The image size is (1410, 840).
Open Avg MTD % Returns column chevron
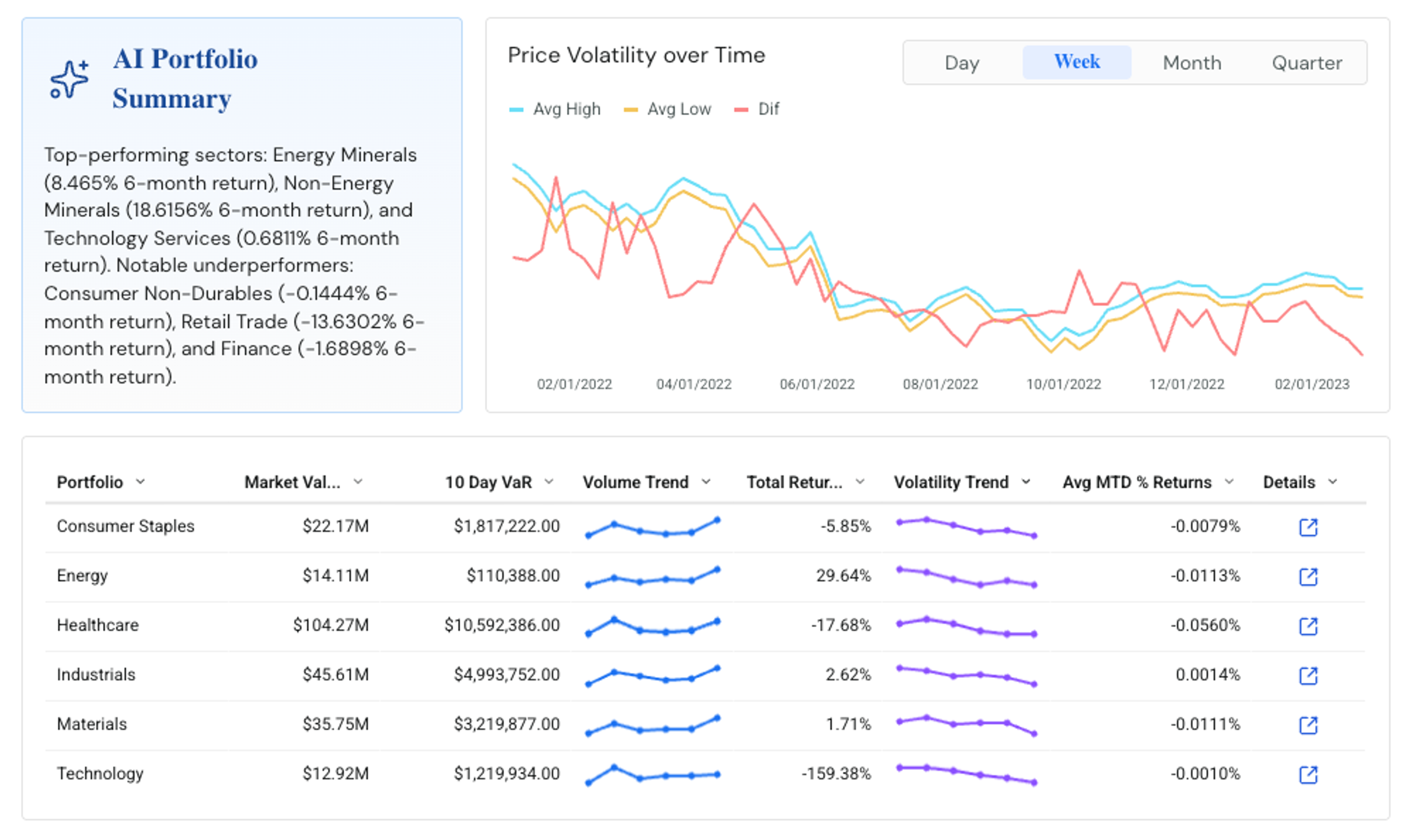tap(1229, 482)
